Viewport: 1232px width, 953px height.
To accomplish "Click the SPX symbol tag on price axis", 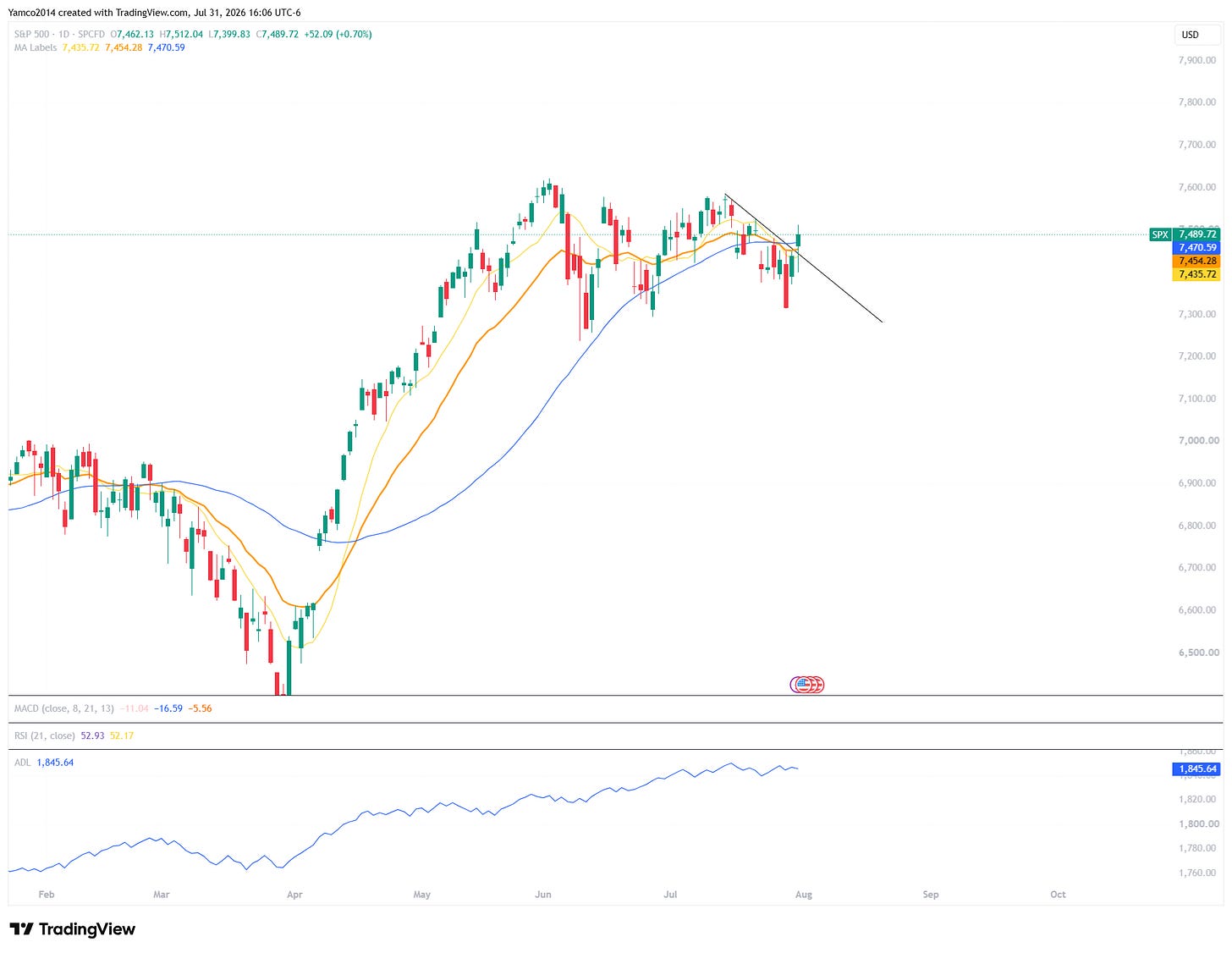I will pyautogui.click(x=1160, y=234).
